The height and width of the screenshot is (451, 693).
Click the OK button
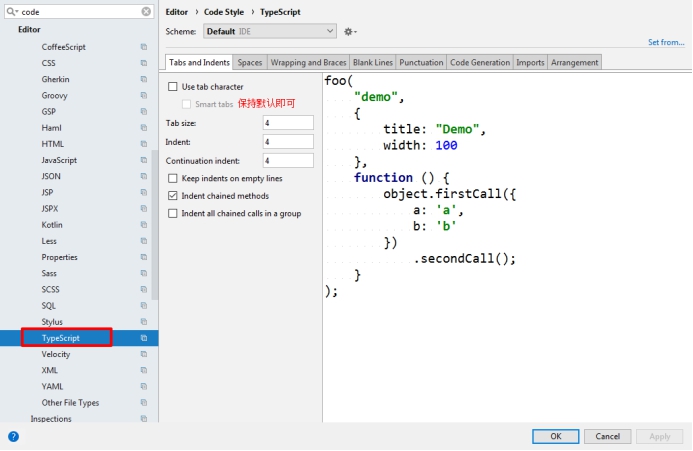(556, 436)
